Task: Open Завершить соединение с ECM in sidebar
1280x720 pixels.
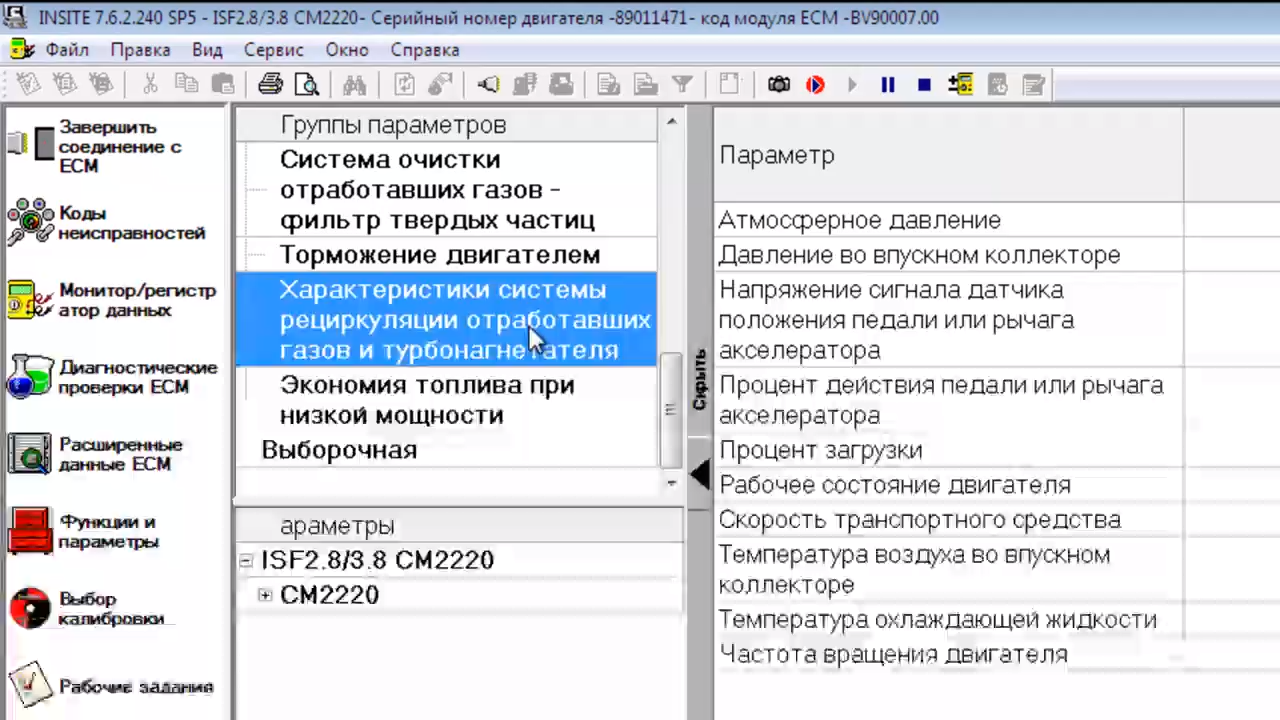Action: pos(96,146)
